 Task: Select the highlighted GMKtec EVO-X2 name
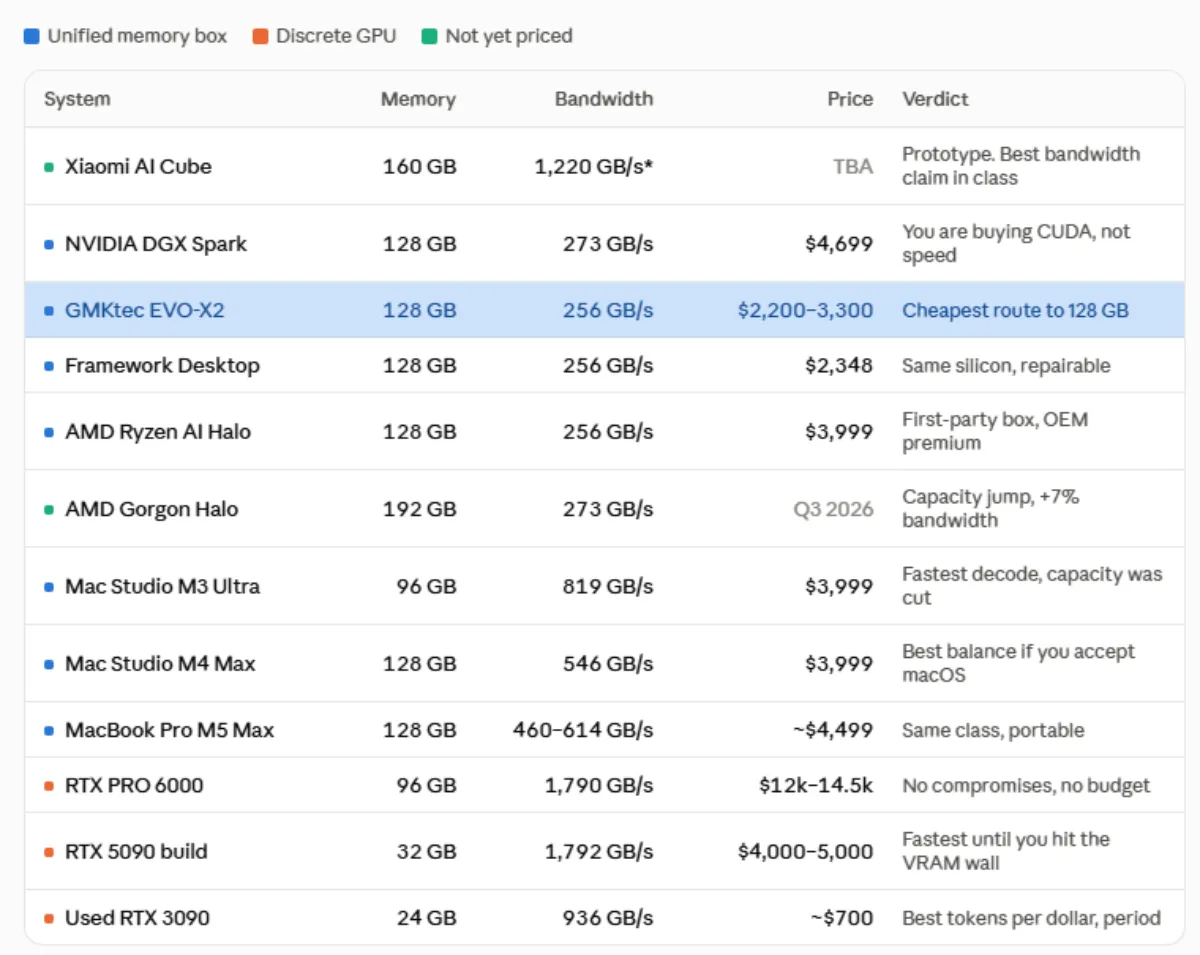pyautogui.click(x=145, y=310)
